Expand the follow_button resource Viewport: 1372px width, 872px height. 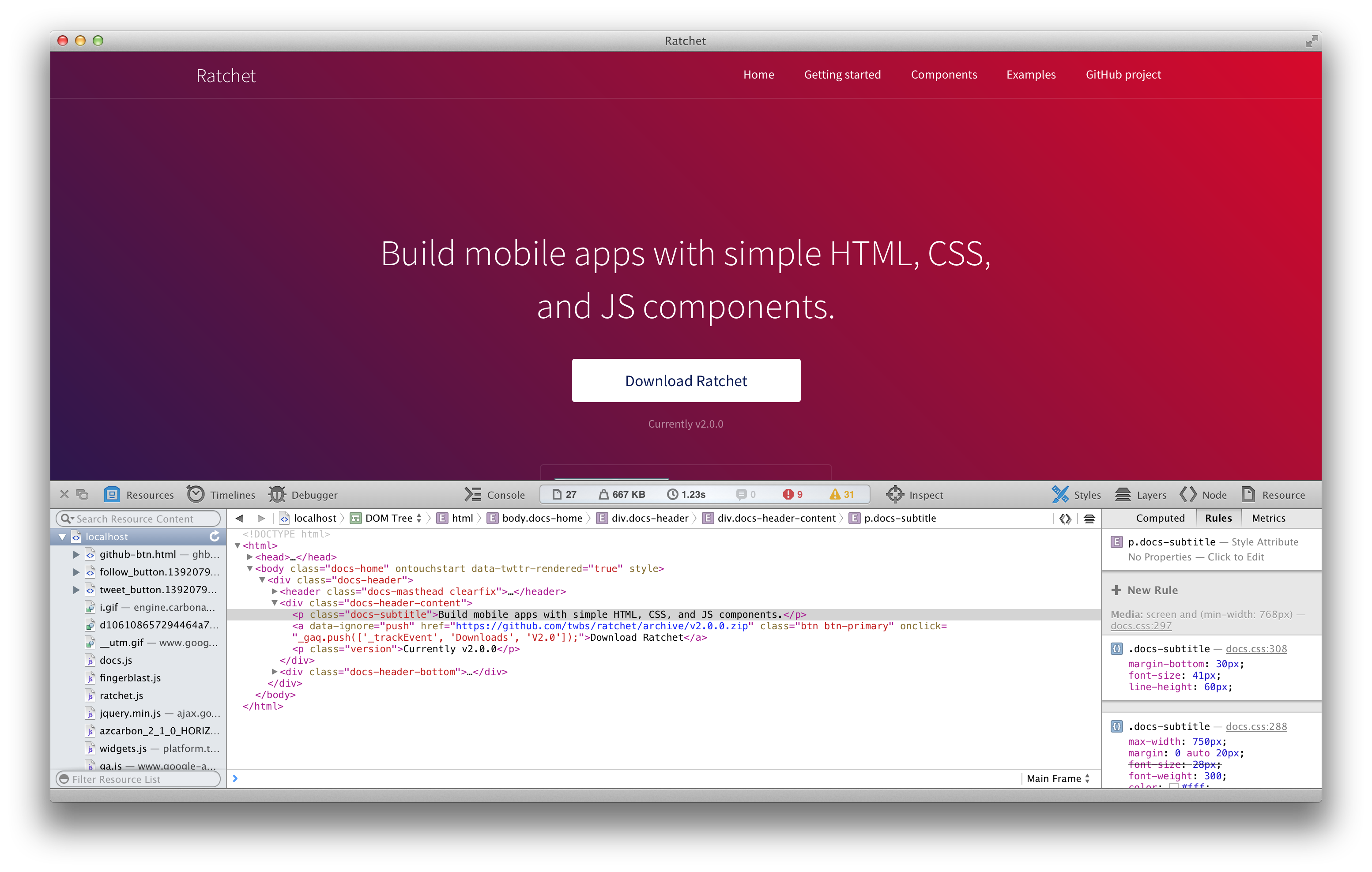(x=76, y=572)
